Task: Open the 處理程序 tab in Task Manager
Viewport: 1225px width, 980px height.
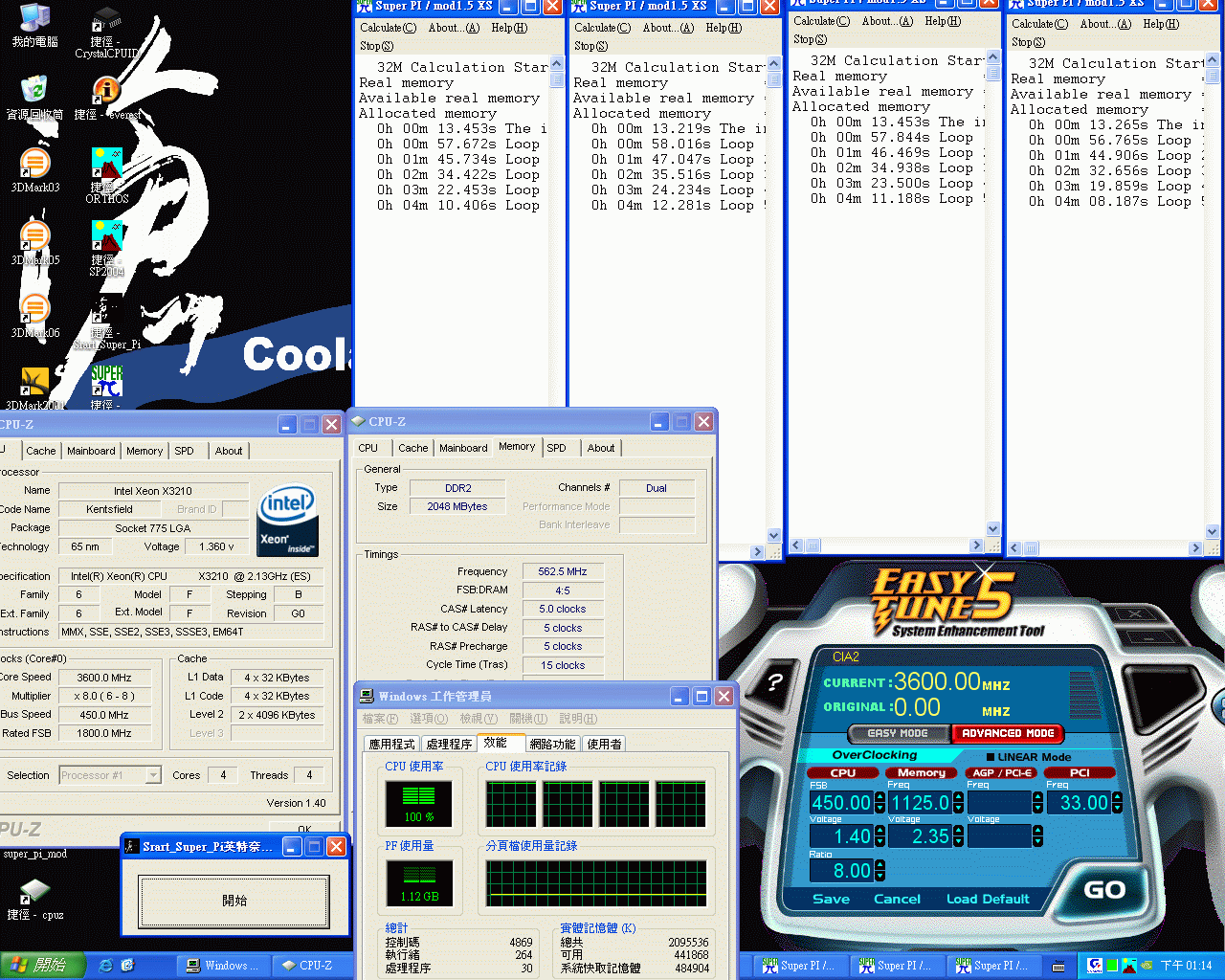Action: pyautogui.click(x=449, y=744)
